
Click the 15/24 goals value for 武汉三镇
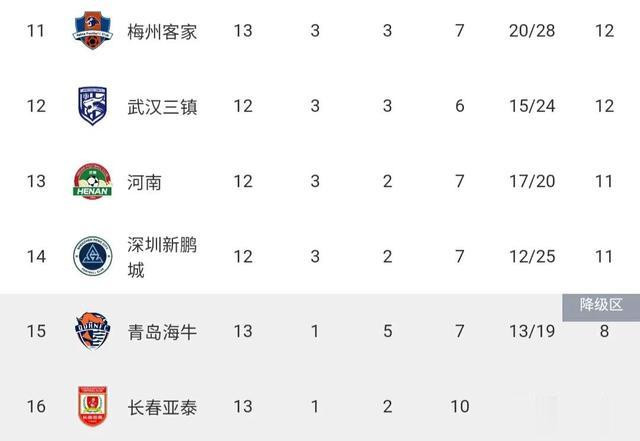coord(532,106)
